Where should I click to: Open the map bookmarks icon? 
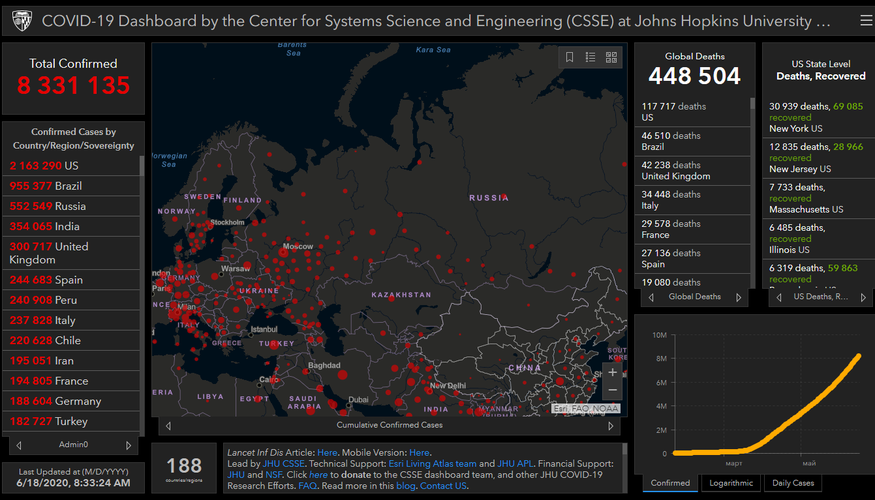[x=569, y=58]
